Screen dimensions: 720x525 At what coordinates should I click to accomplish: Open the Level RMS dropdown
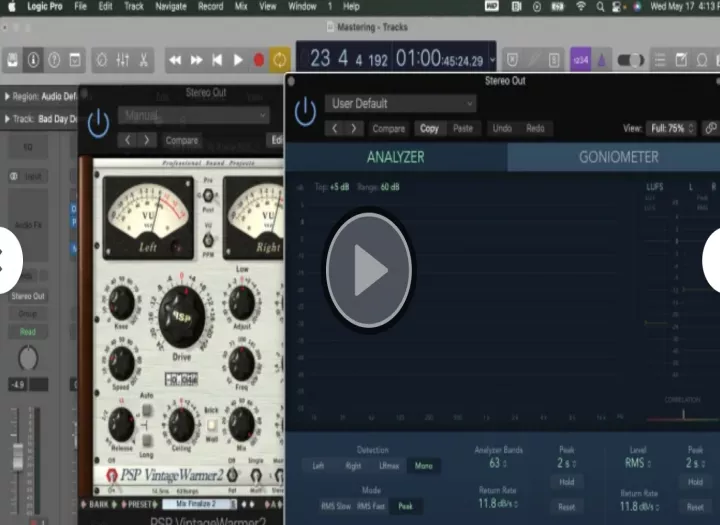pos(638,463)
